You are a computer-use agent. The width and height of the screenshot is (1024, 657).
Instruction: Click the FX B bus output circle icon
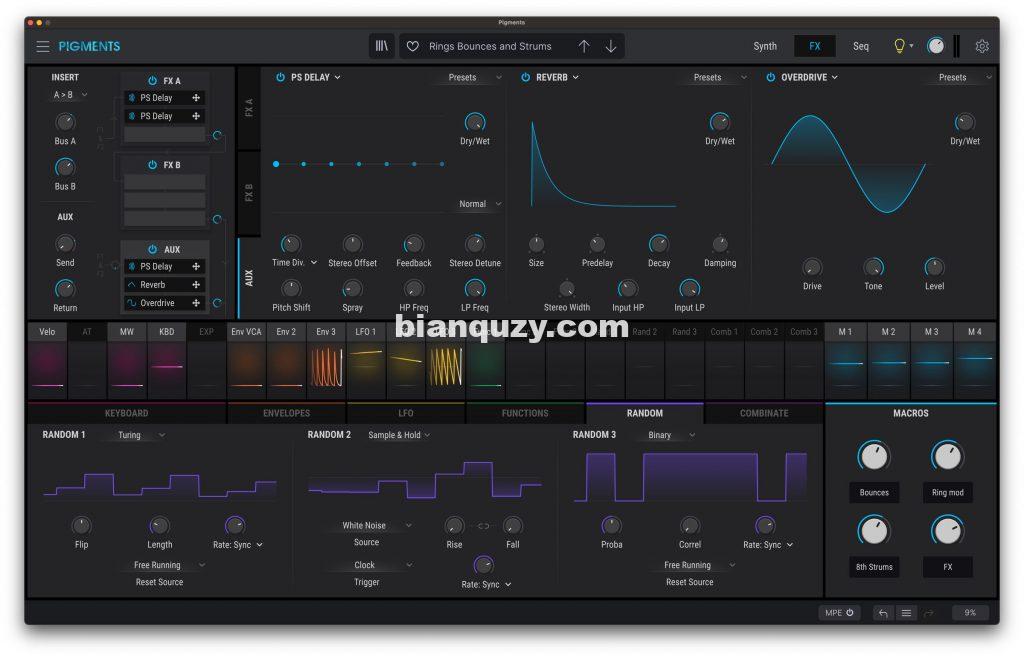[217, 219]
